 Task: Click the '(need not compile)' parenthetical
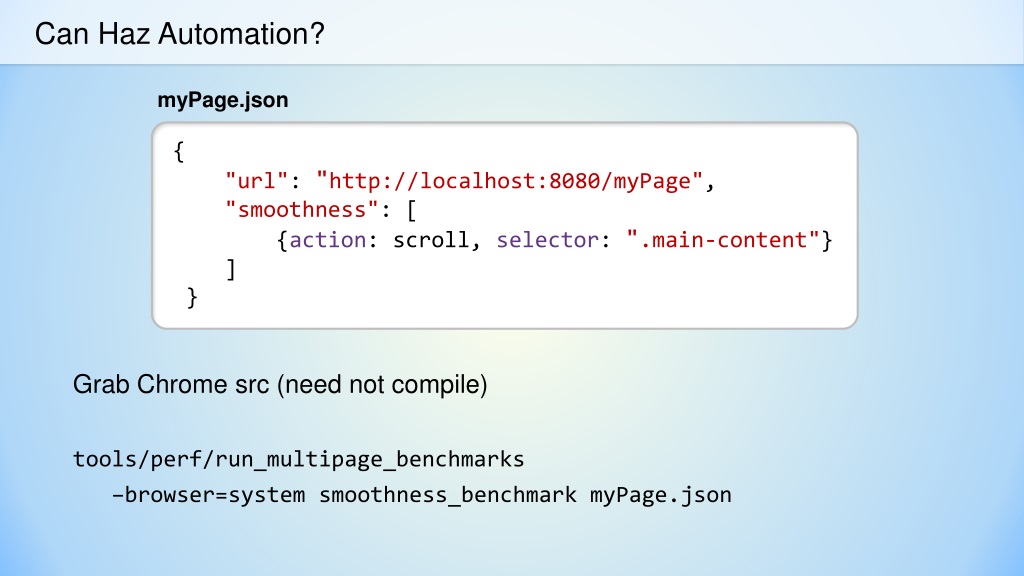pos(382,384)
